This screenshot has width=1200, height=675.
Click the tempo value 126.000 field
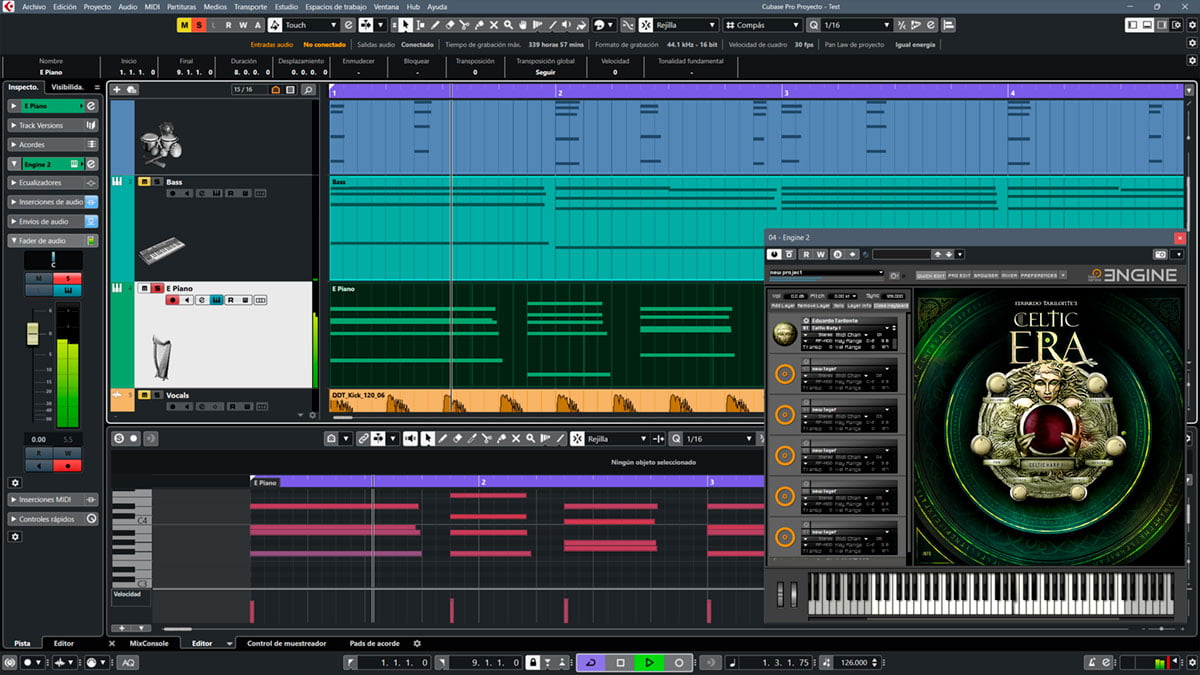[x=854, y=662]
